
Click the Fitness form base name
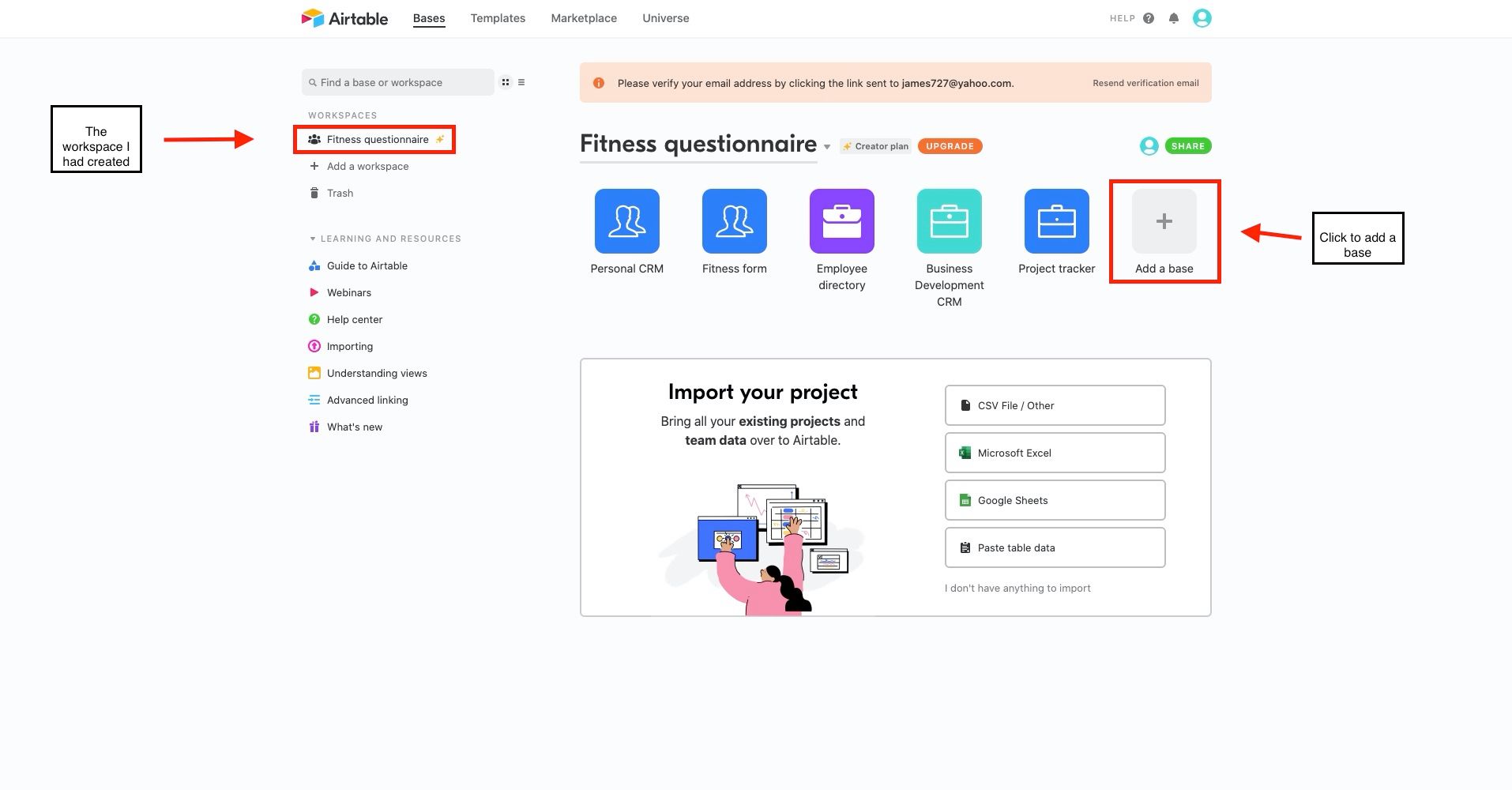coord(735,269)
